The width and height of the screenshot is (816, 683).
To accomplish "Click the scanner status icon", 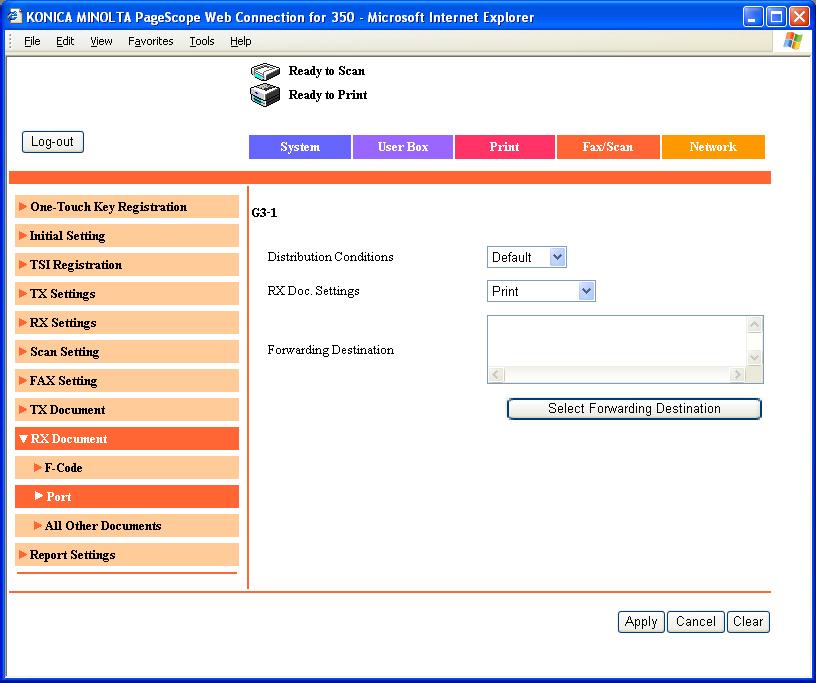I will tap(264, 71).
